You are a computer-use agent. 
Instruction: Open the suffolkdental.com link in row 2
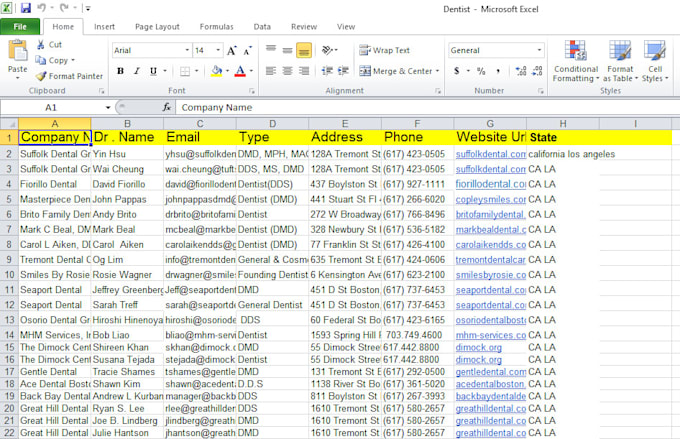(x=490, y=155)
